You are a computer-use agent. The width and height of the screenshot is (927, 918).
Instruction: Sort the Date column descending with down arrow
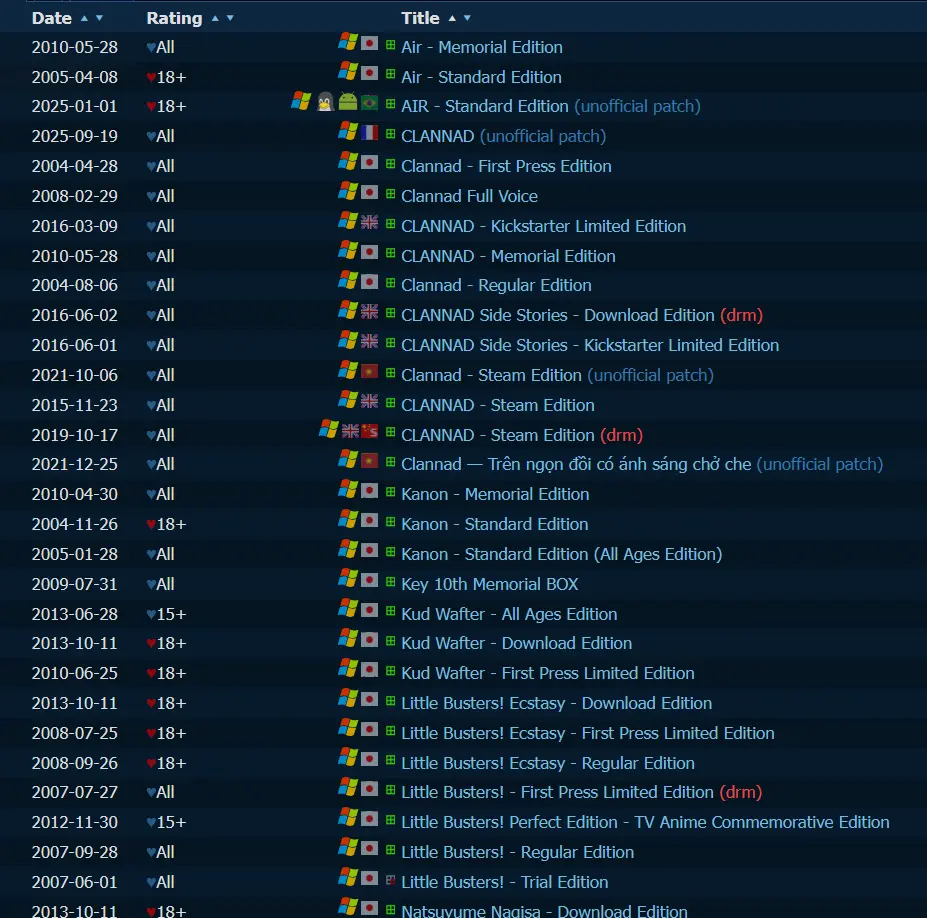click(x=99, y=18)
